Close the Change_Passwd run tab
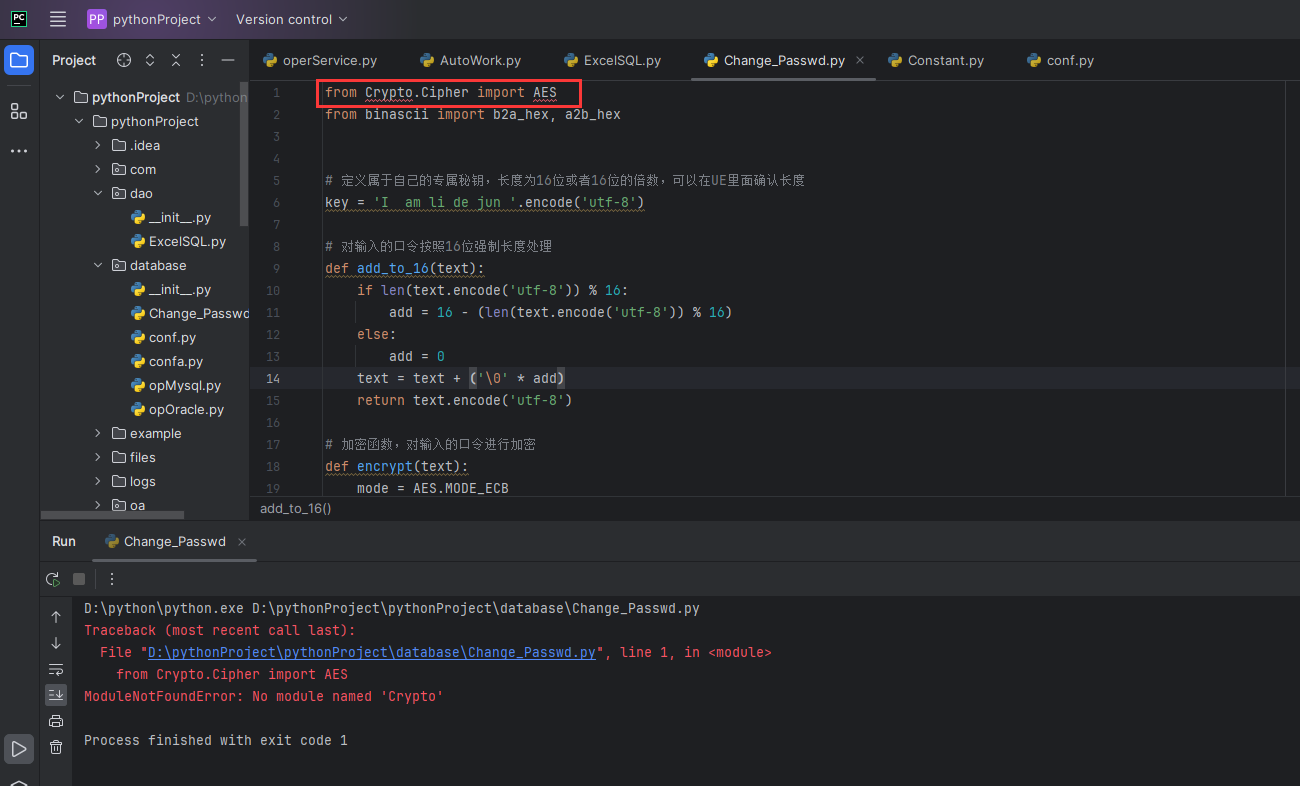Image resolution: width=1300 pixels, height=786 pixels. tap(242, 542)
